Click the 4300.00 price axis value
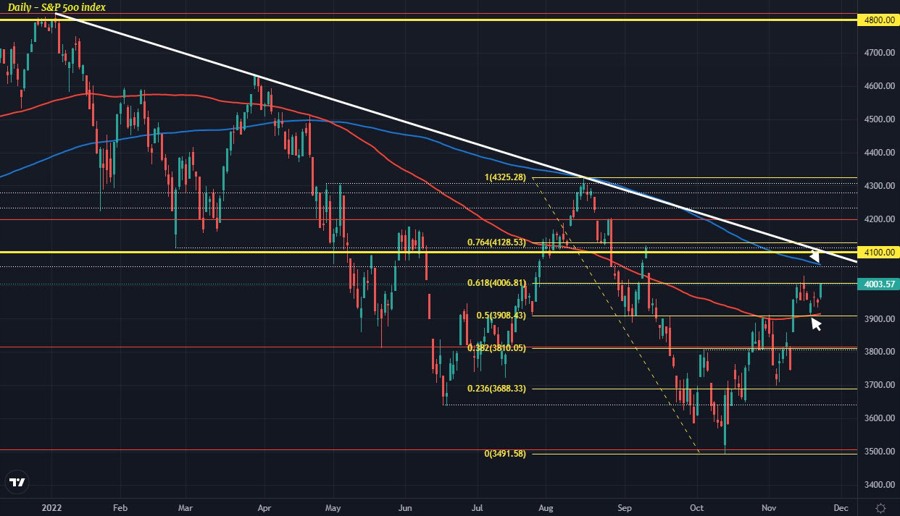The image size is (900, 516). [x=879, y=186]
